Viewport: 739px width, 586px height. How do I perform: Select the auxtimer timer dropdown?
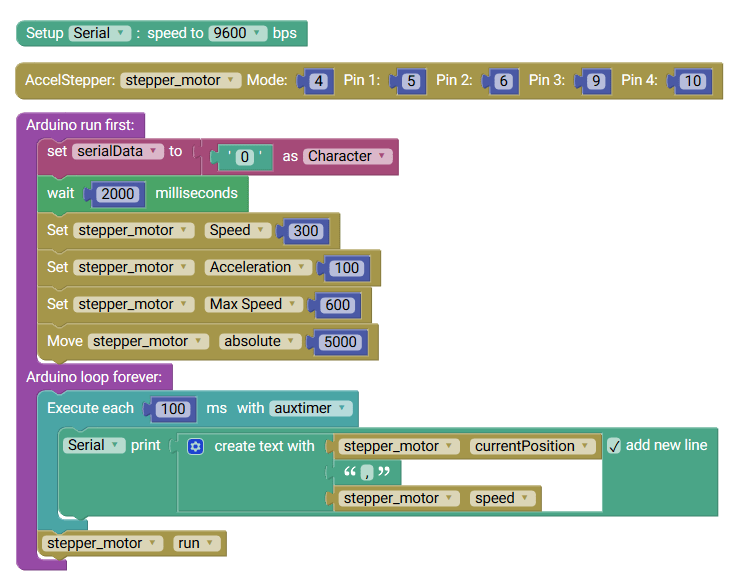(311, 408)
